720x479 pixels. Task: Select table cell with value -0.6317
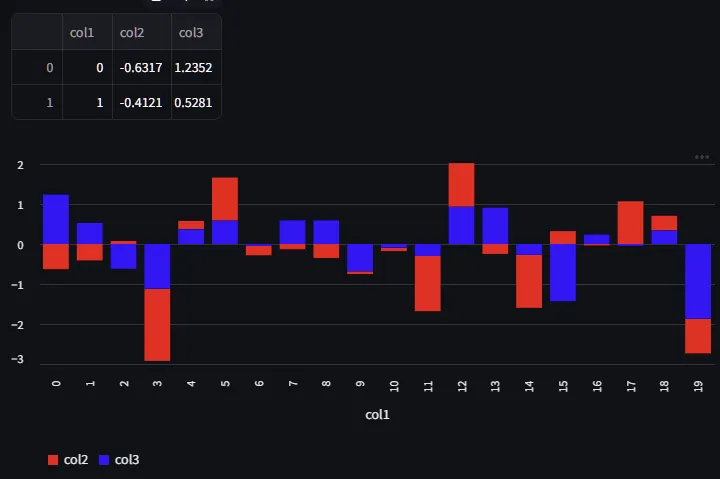(x=142, y=68)
